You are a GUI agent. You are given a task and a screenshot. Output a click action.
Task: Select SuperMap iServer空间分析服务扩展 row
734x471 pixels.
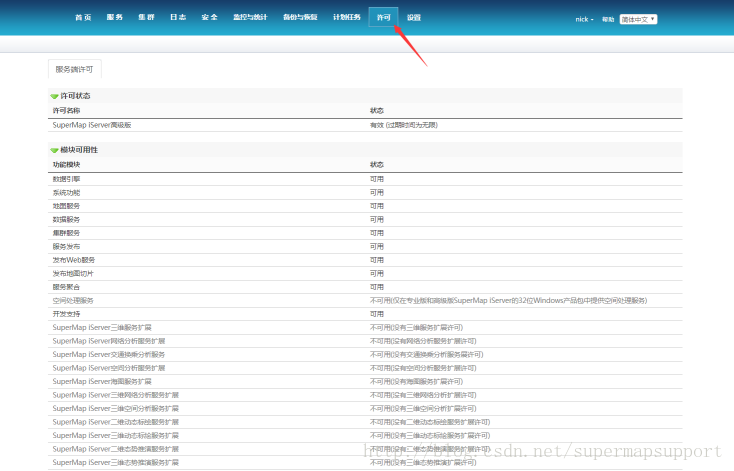pyautogui.click(x=365, y=368)
